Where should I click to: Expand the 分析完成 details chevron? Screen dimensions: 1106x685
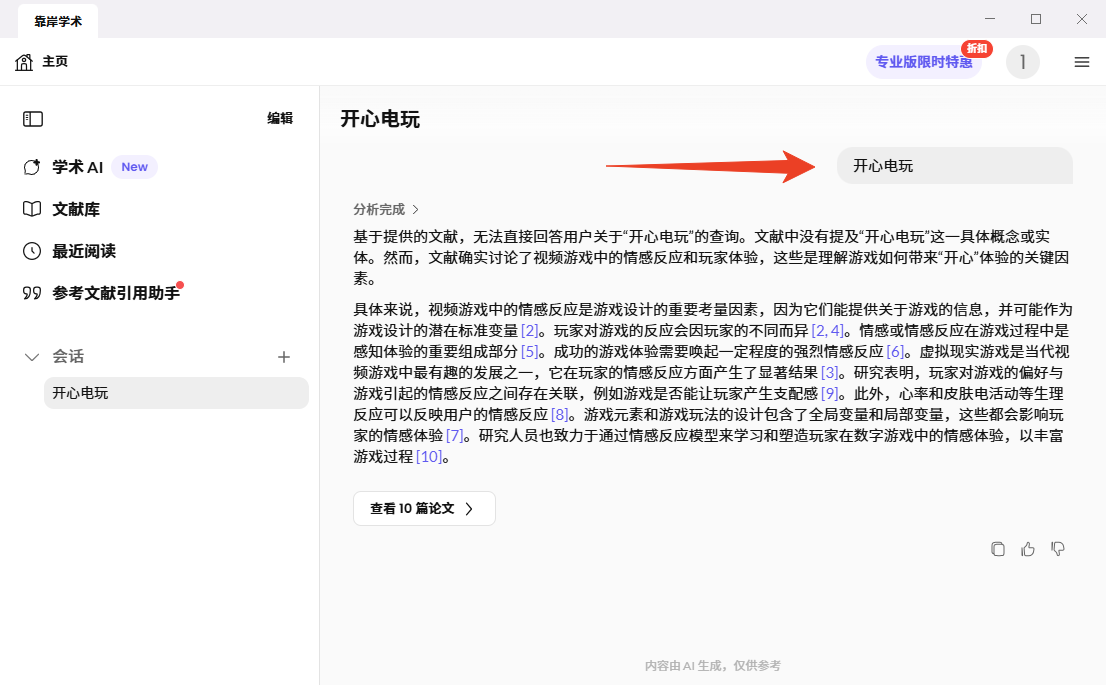coord(415,210)
